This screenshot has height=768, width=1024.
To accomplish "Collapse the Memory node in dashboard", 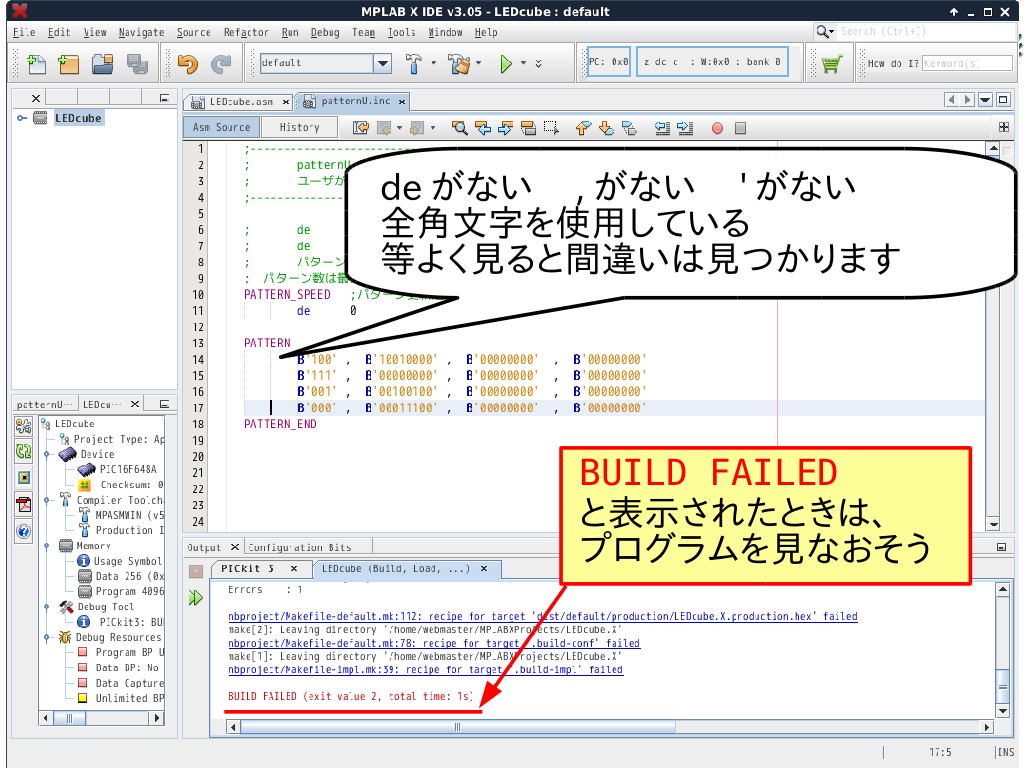I will point(46,545).
